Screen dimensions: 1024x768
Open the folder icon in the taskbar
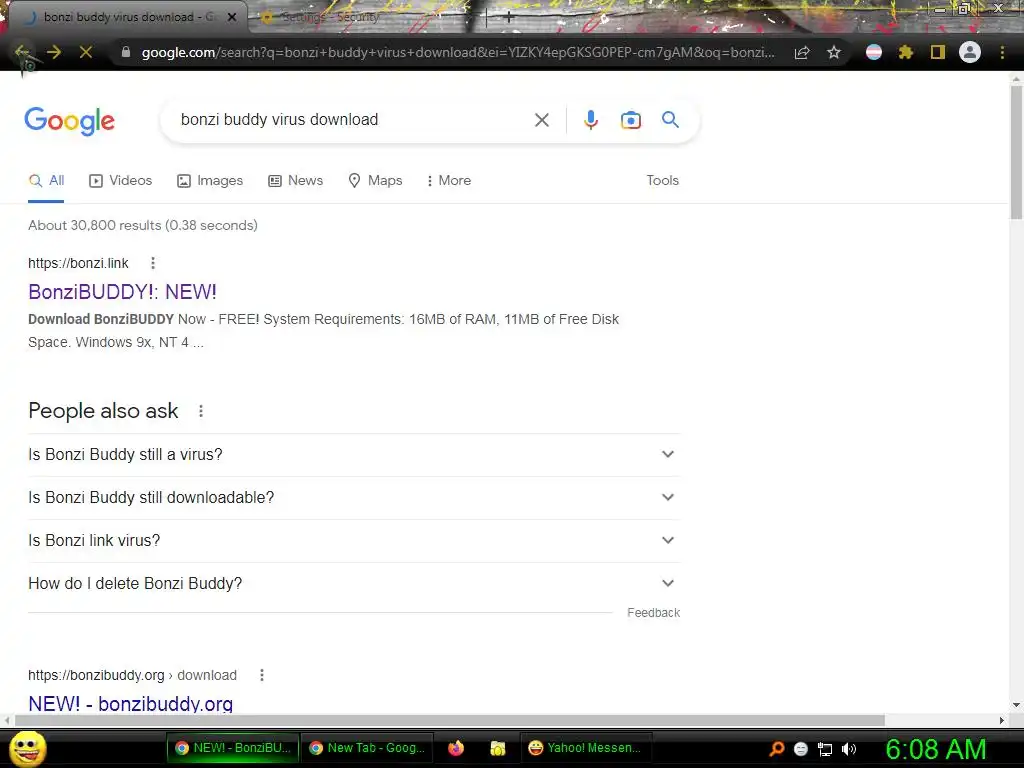tap(498, 748)
